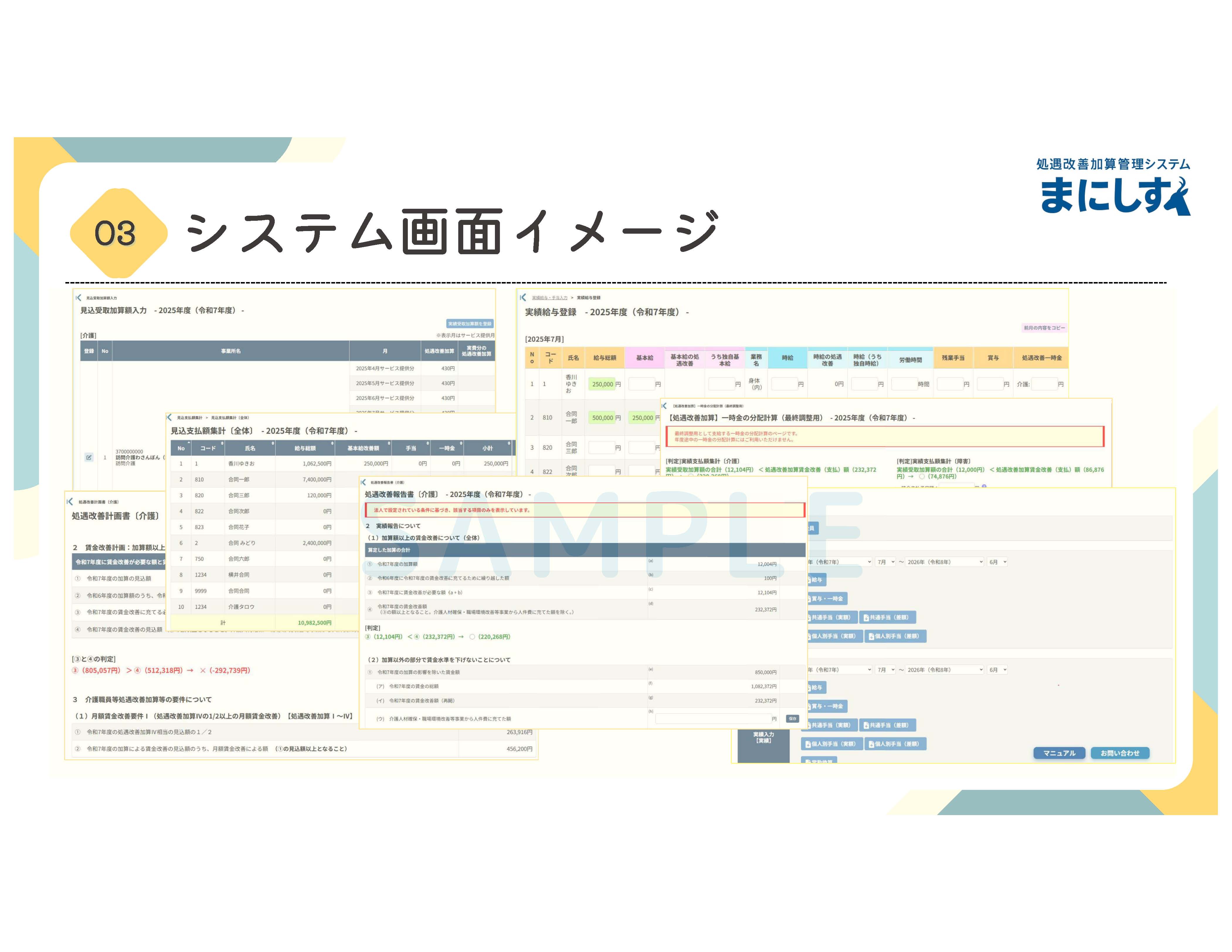The image size is (1232, 952).
Task: Open lower 7月 start month dropdown
Action: pos(886,669)
